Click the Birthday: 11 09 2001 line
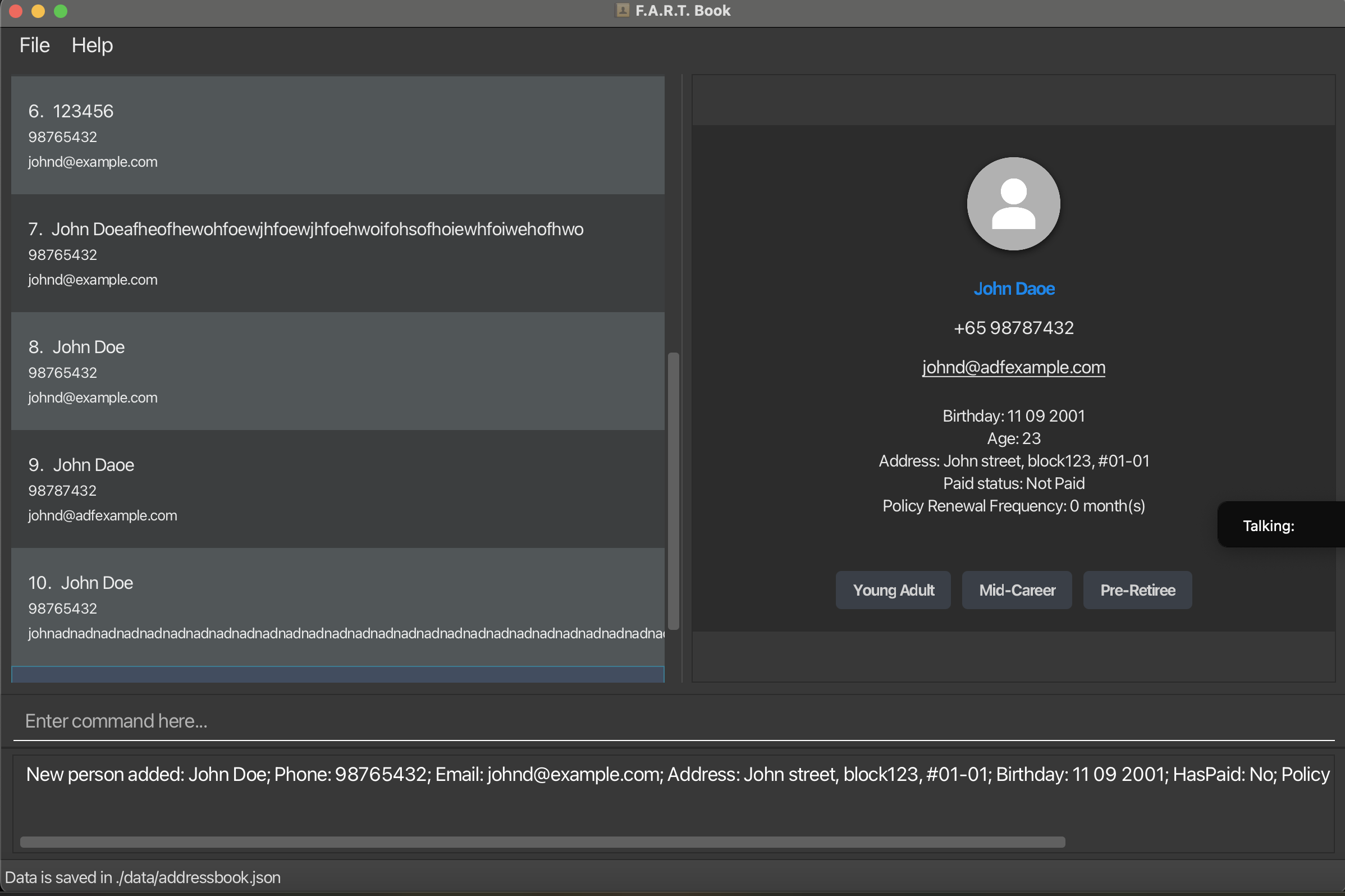Viewport: 1345px width, 896px height. coord(1014,415)
